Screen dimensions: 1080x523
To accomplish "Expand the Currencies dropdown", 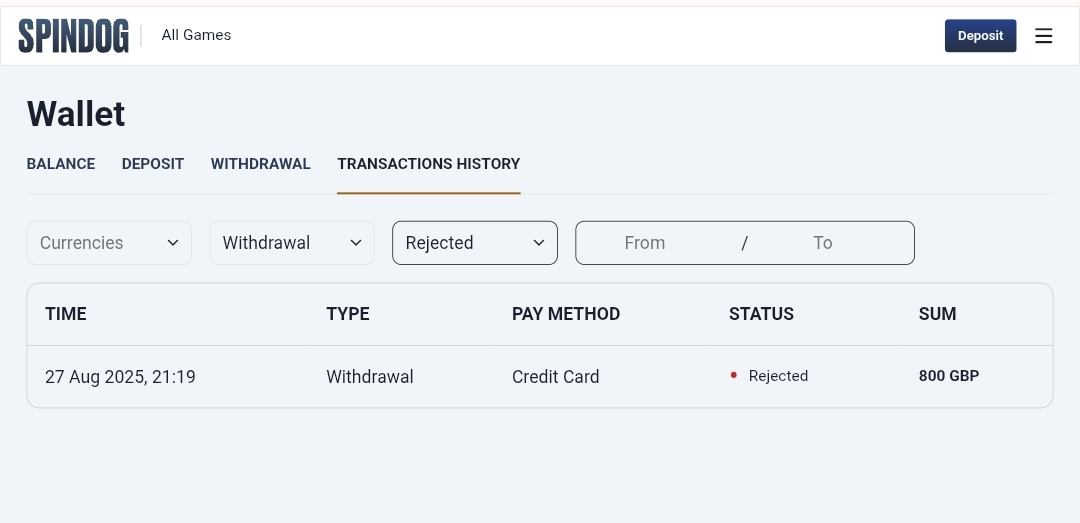I will [x=109, y=243].
